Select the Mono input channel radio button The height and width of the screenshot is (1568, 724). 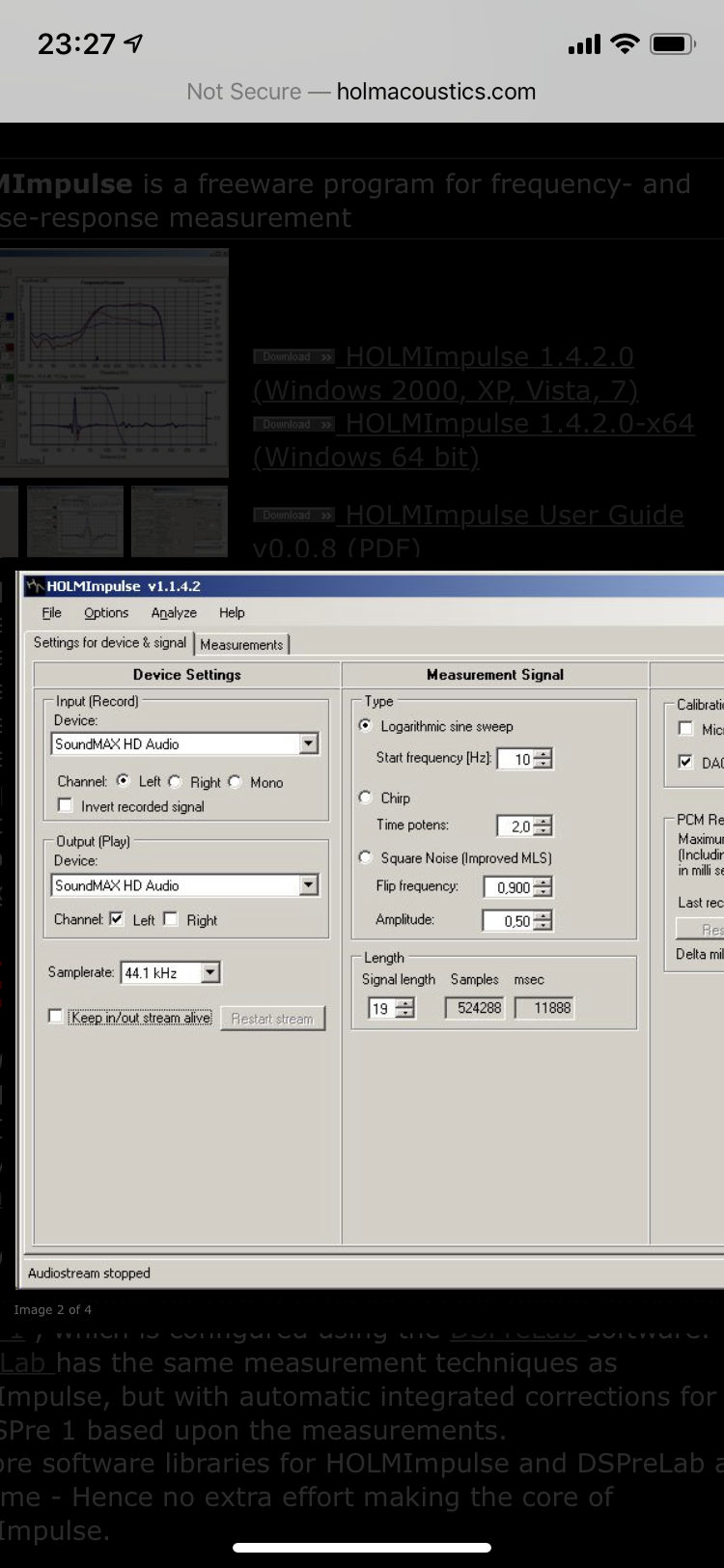(235, 781)
